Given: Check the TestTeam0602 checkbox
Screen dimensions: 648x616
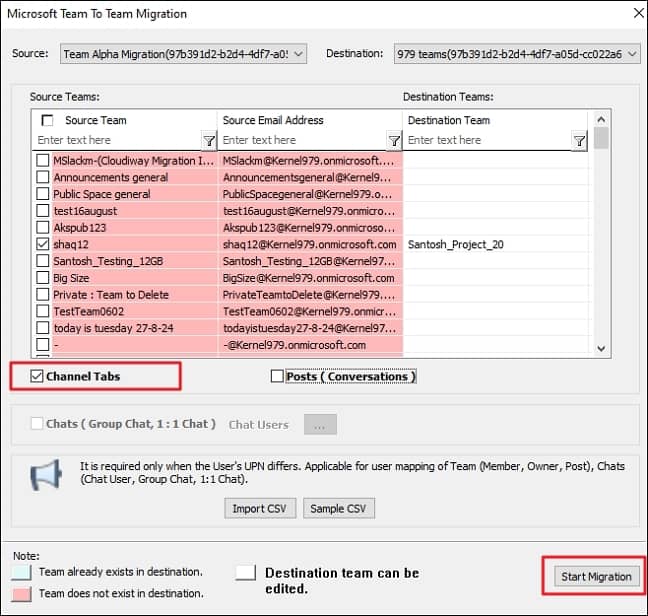Looking at the screenshot, I should coord(43,311).
